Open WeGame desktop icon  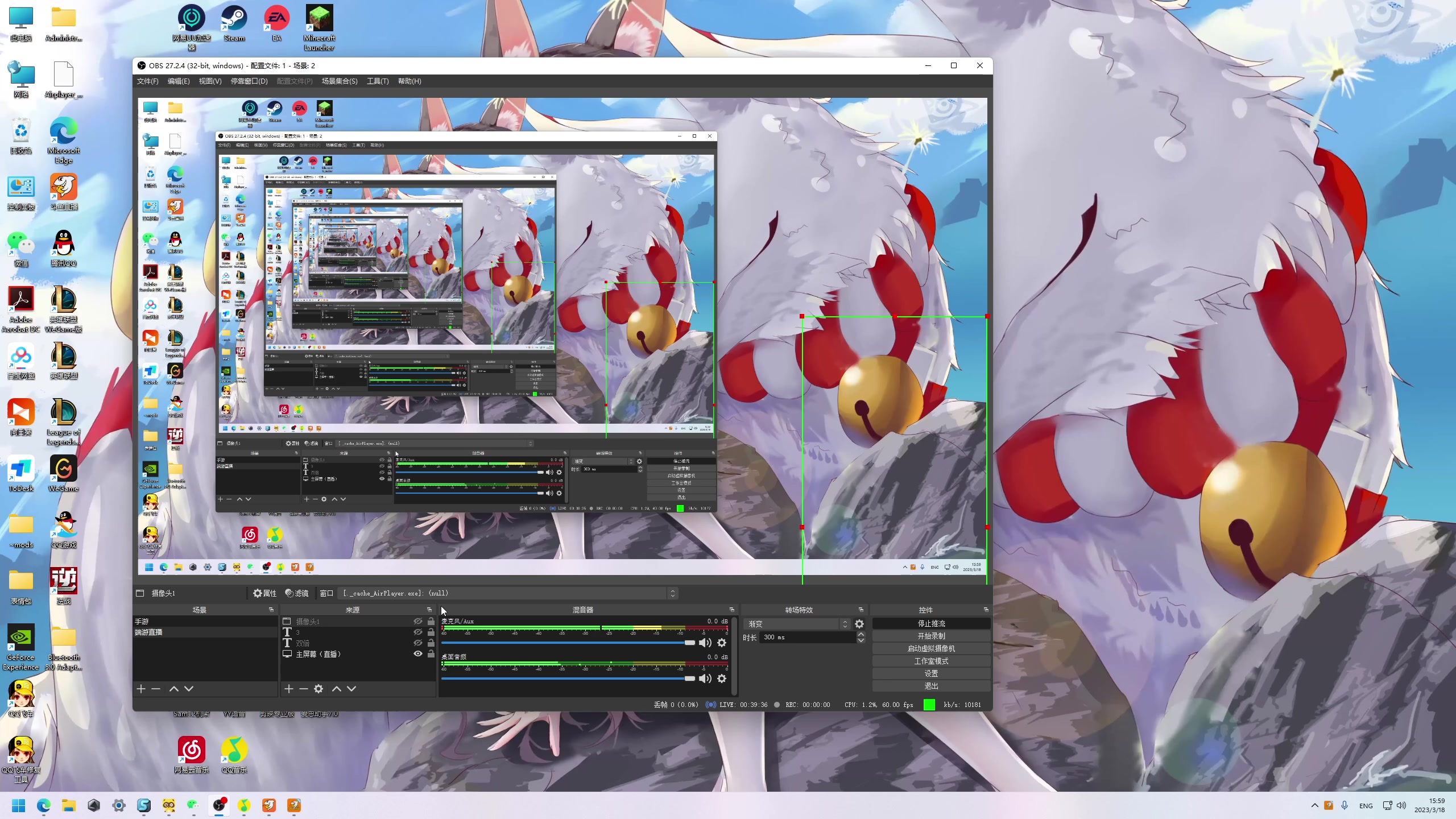click(x=64, y=474)
